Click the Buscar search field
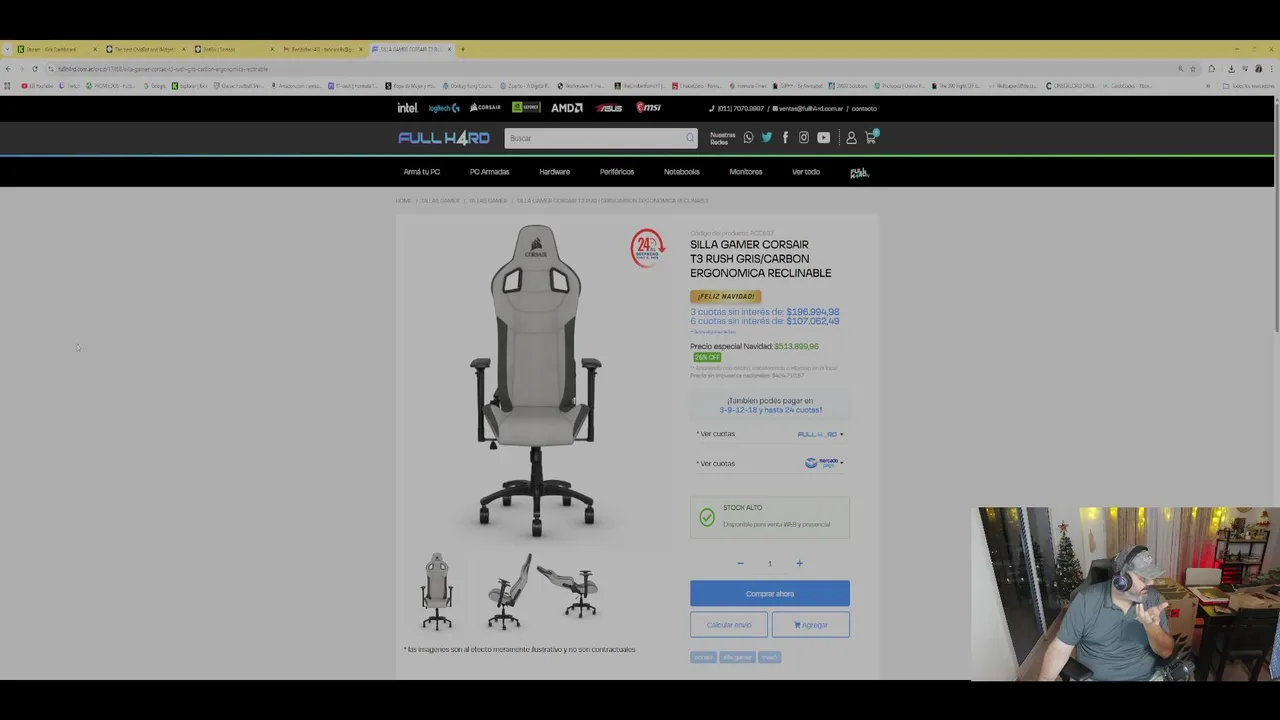Viewport: 1280px width, 720px height. click(x=600, y=138)
